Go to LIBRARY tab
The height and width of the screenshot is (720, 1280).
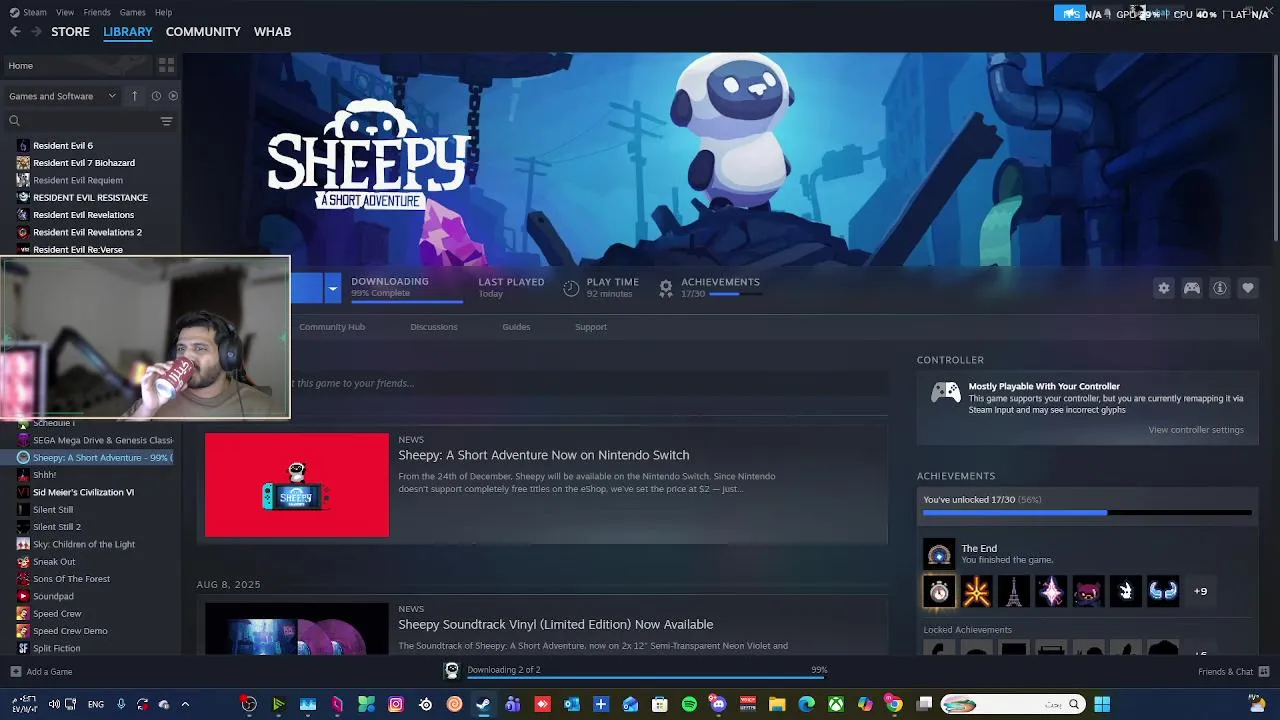point(128,32)
